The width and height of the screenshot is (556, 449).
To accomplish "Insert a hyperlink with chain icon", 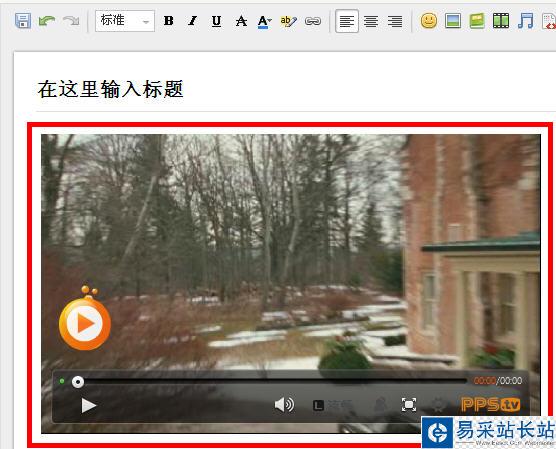I will pyautogui.click(x=313, y=21).
